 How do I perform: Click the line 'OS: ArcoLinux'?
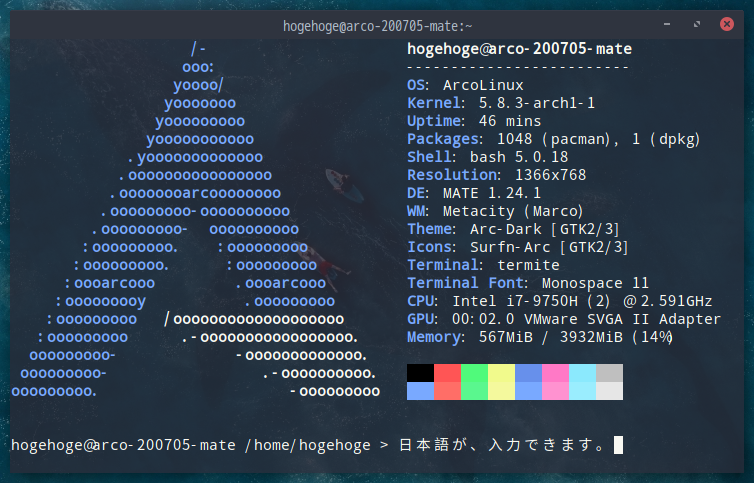click(x=465, y=85)
